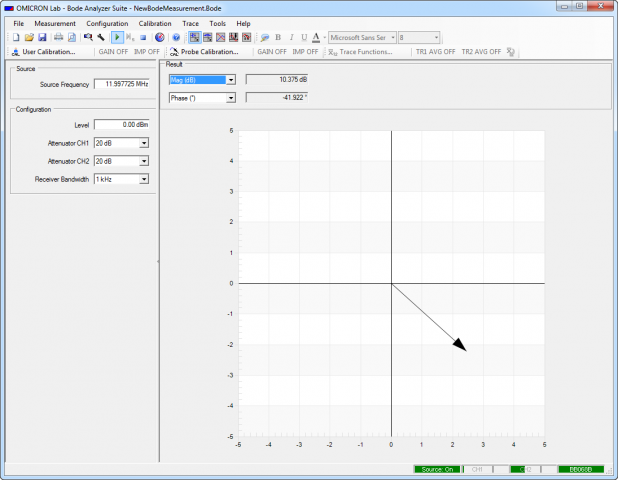Expand the font color dropdown arrow
This screenshot has width=618, height=480.
tap(325, 37)
